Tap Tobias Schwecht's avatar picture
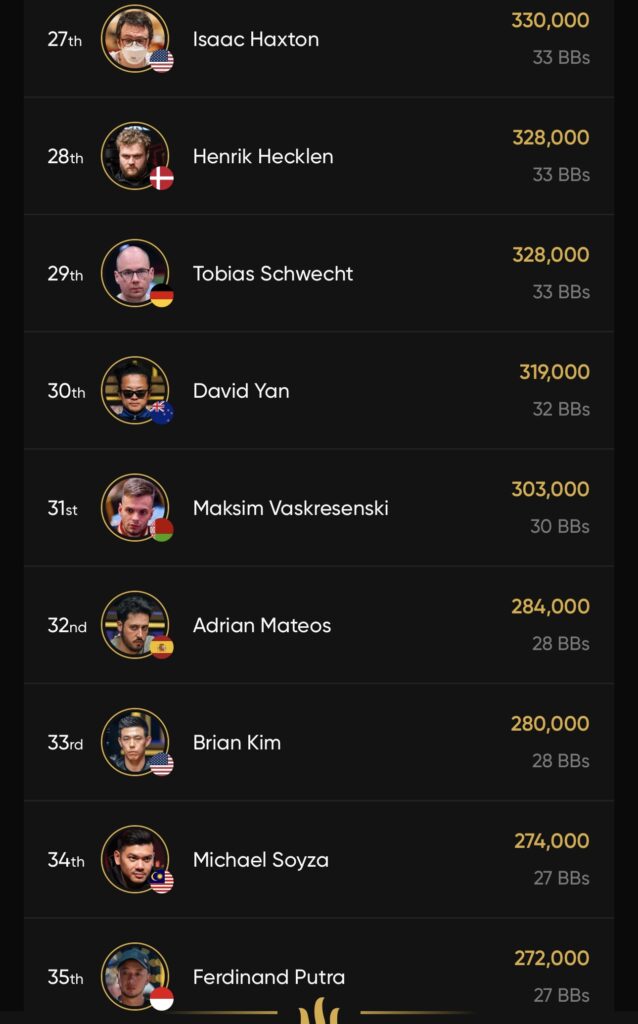 134,272
